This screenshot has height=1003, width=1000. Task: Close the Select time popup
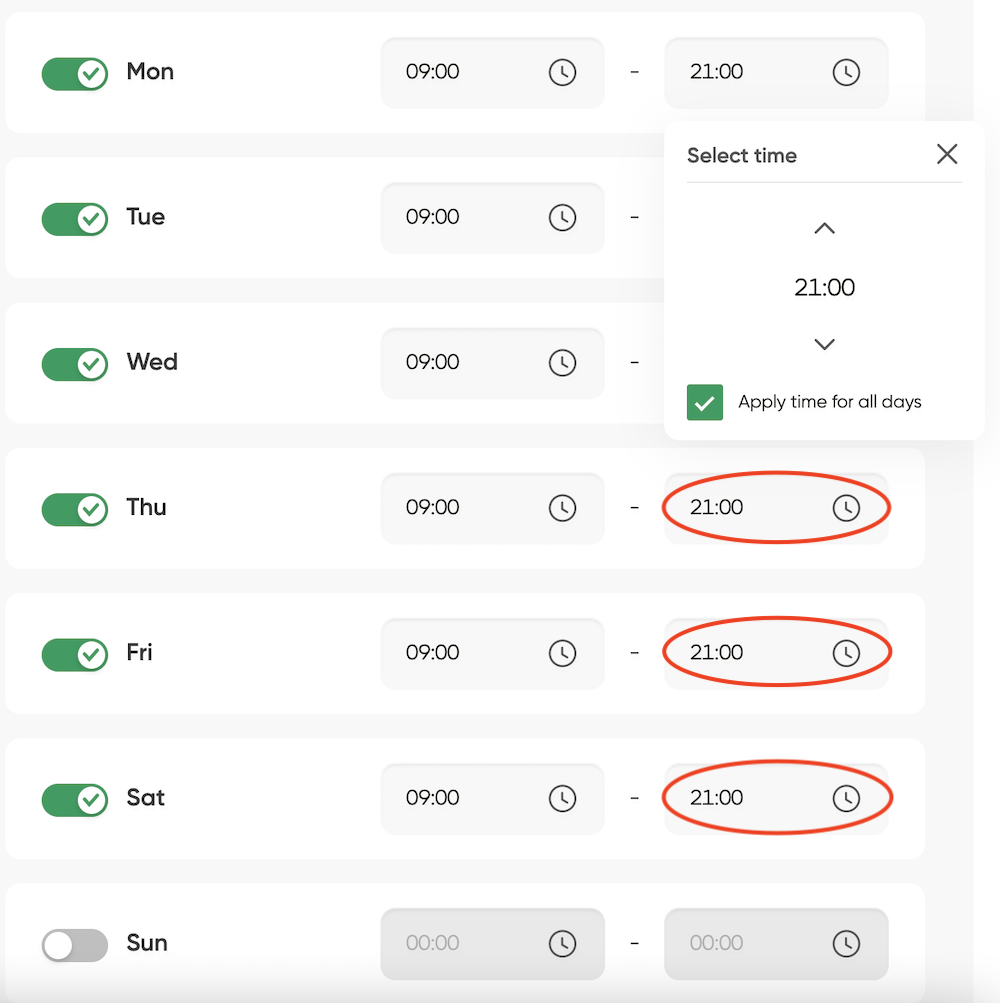click(947, 154)
